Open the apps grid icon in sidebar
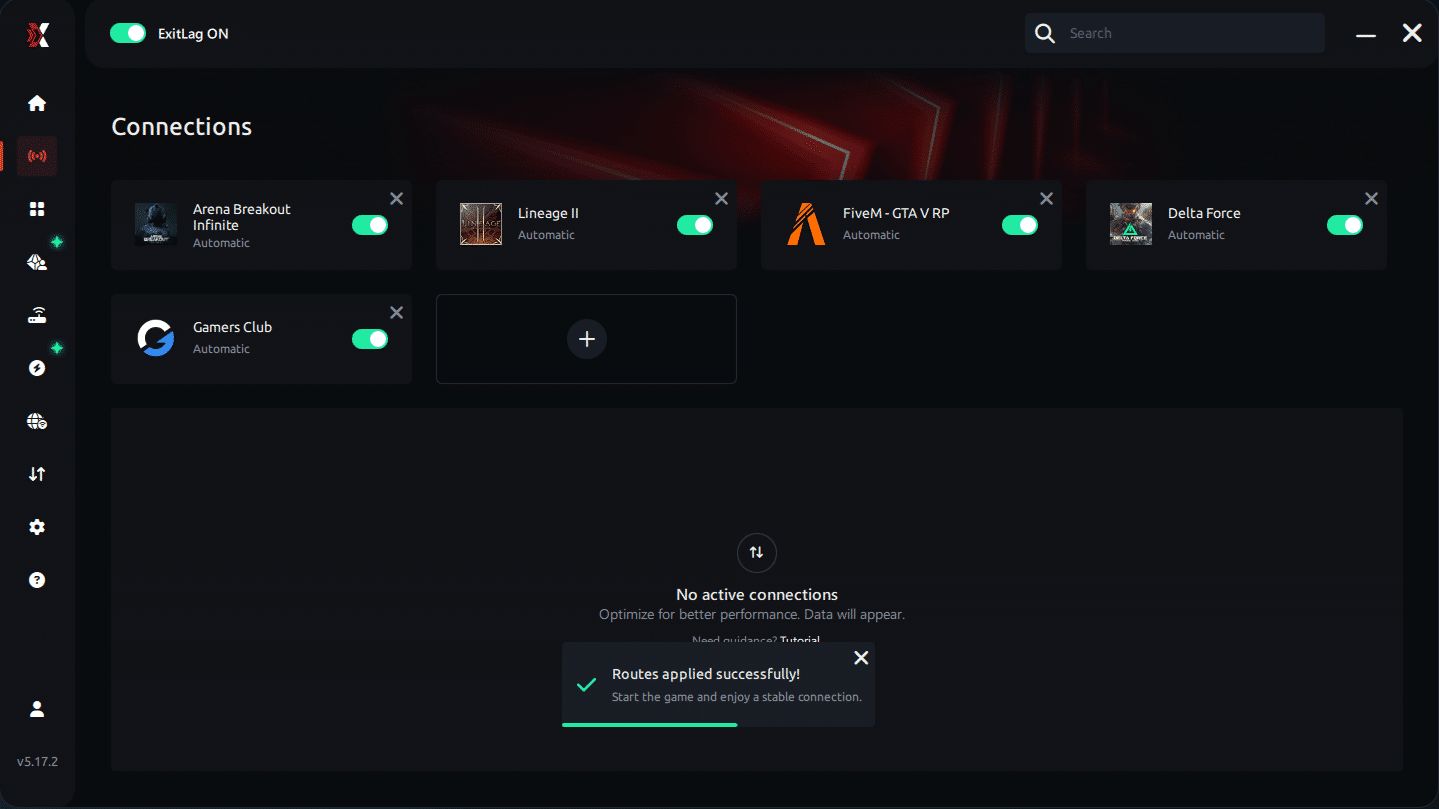The width and height of the screenshot is (1439, 809). [x=37, y=209]
